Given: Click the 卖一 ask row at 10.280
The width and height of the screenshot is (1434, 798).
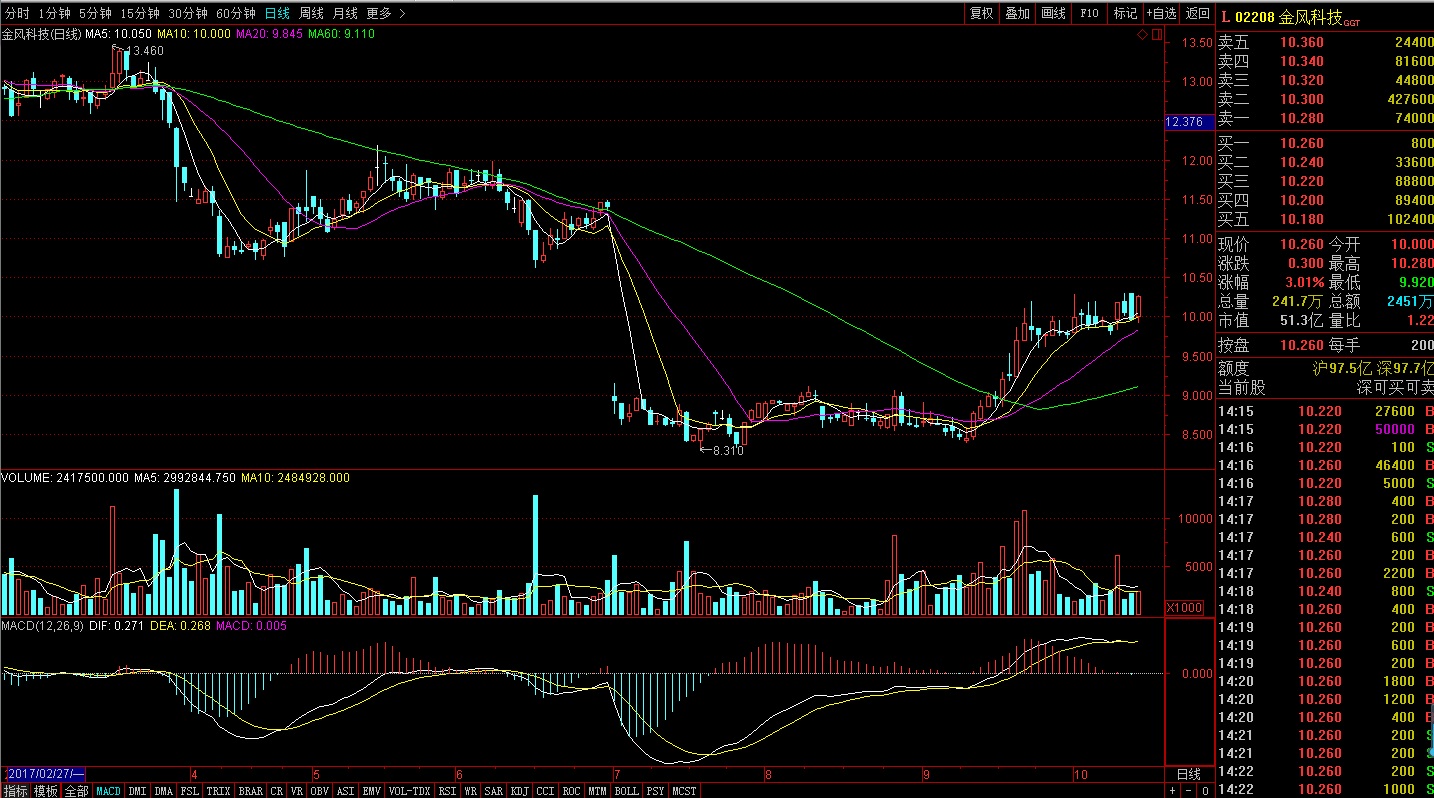Looking at the screenshot, I should [x=1325, y=118].
